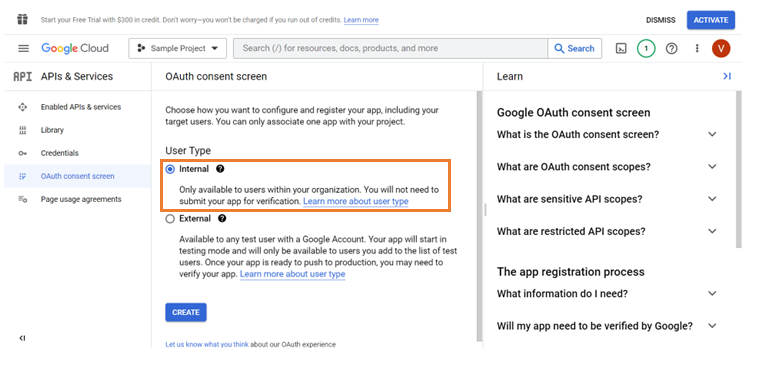Expand What is the OAuth consent screen

click(x=607, y=134)
